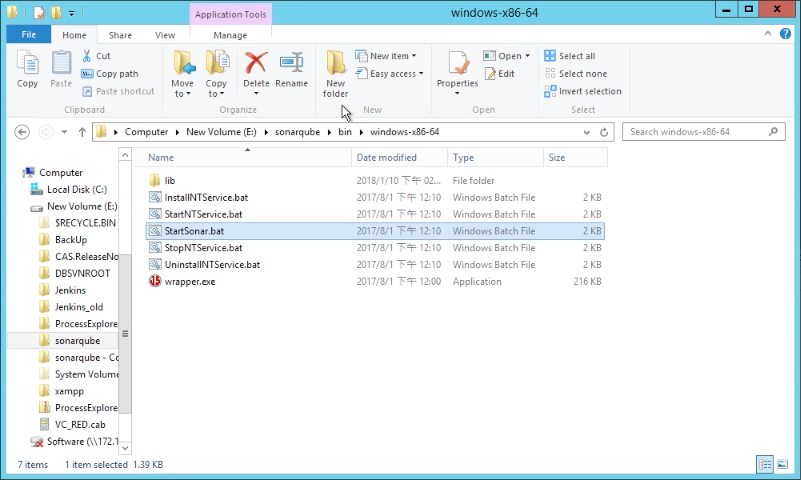
Task: Open Help with question mark icon
Action: tap(785, 34)
